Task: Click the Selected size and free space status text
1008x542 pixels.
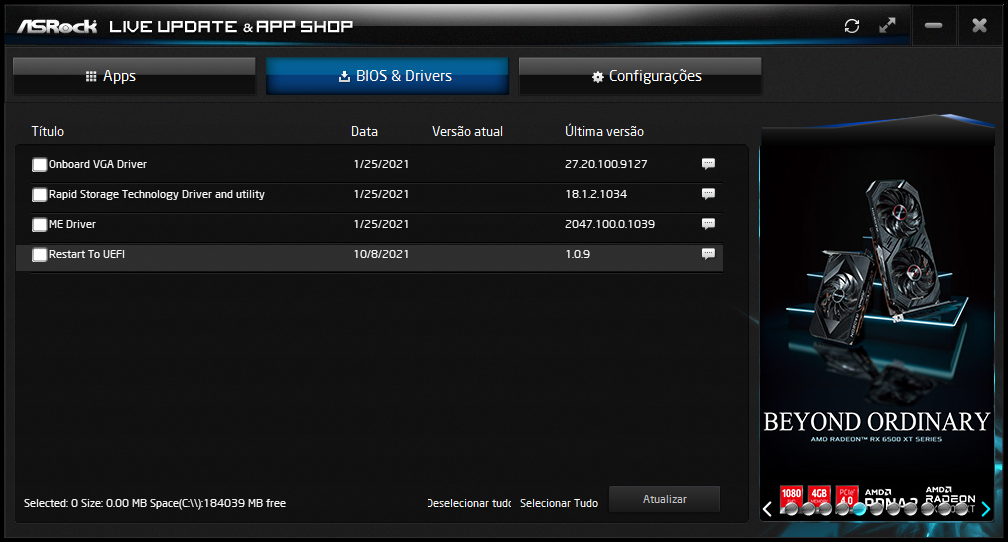Action: [155, 503]
